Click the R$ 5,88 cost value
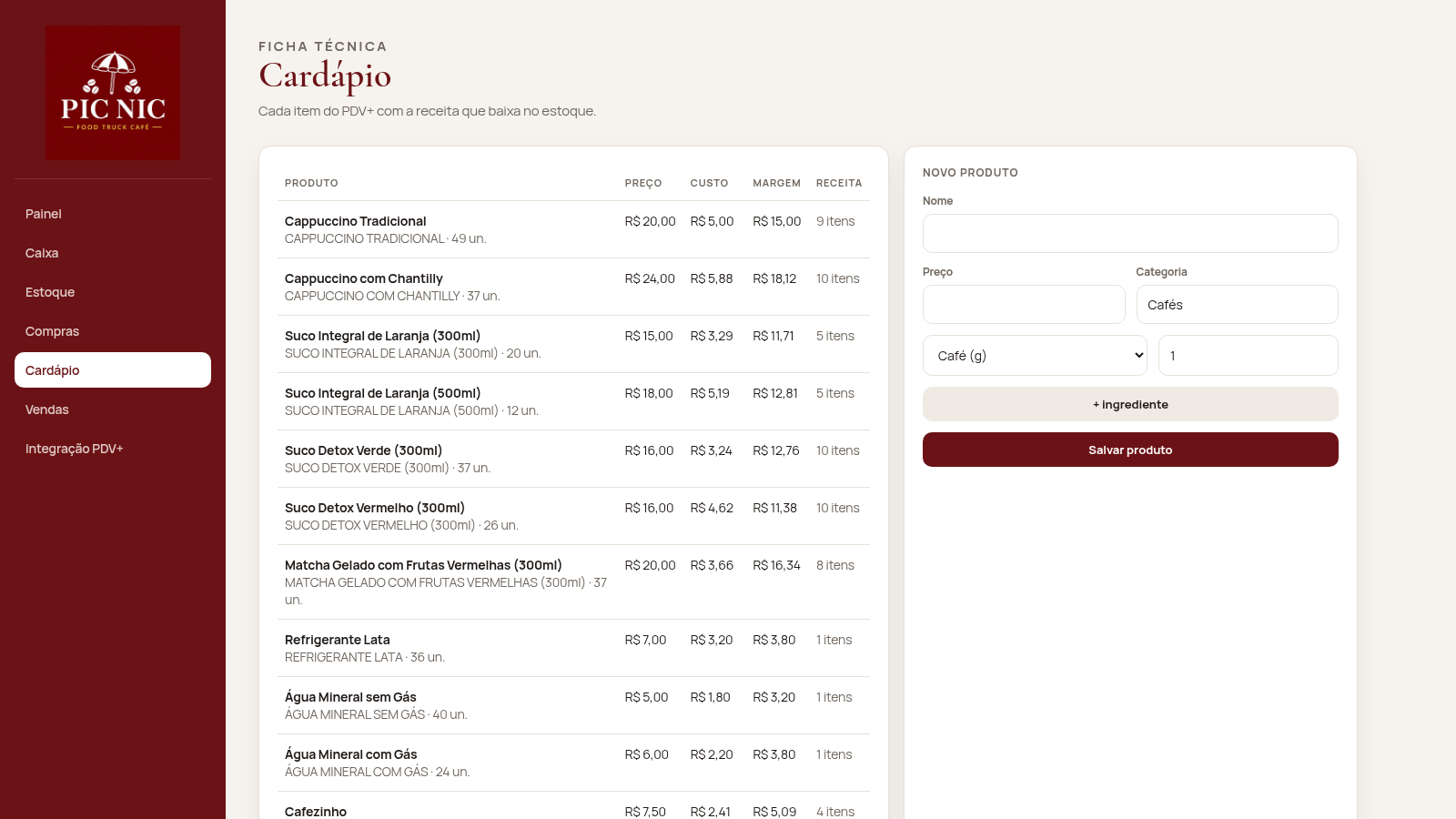This screenshot has height=819, width=1456. (x=712, y=278)
